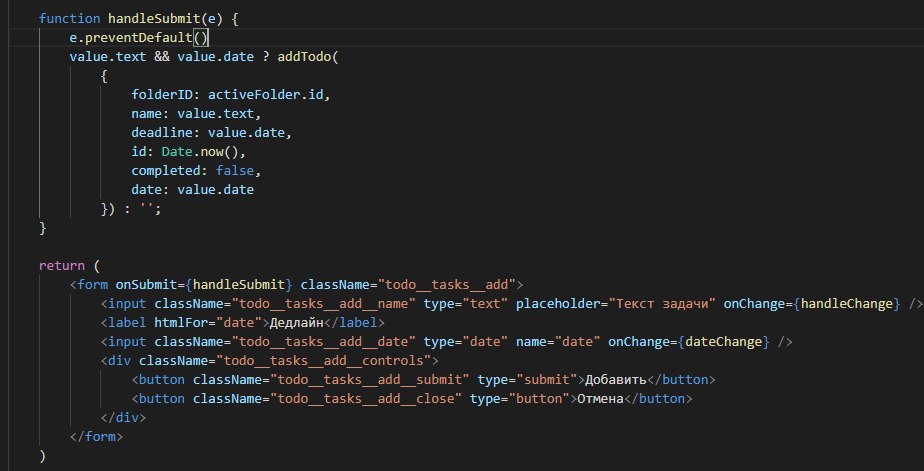Click the handleChange handler reference
Viewport: 924px width, 471px height.
pyautogui.click(x=847, y=304)
